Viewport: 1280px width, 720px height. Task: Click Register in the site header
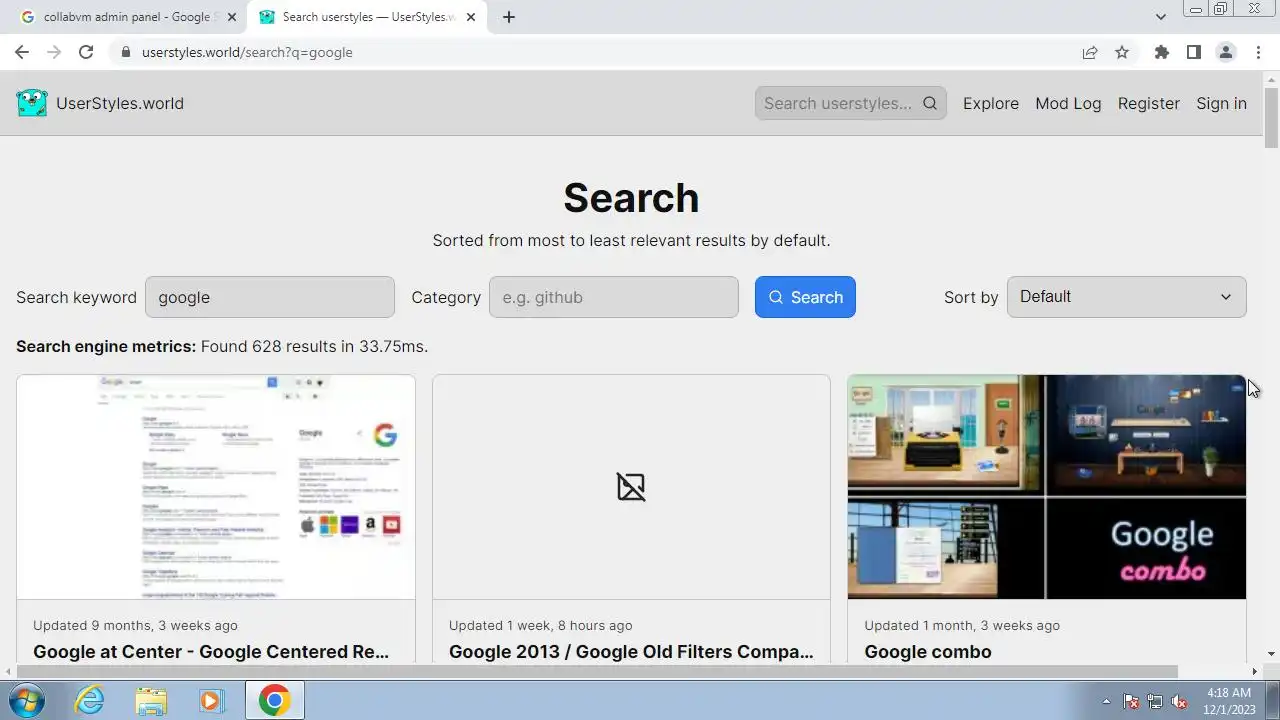[x=1148, y=103]
